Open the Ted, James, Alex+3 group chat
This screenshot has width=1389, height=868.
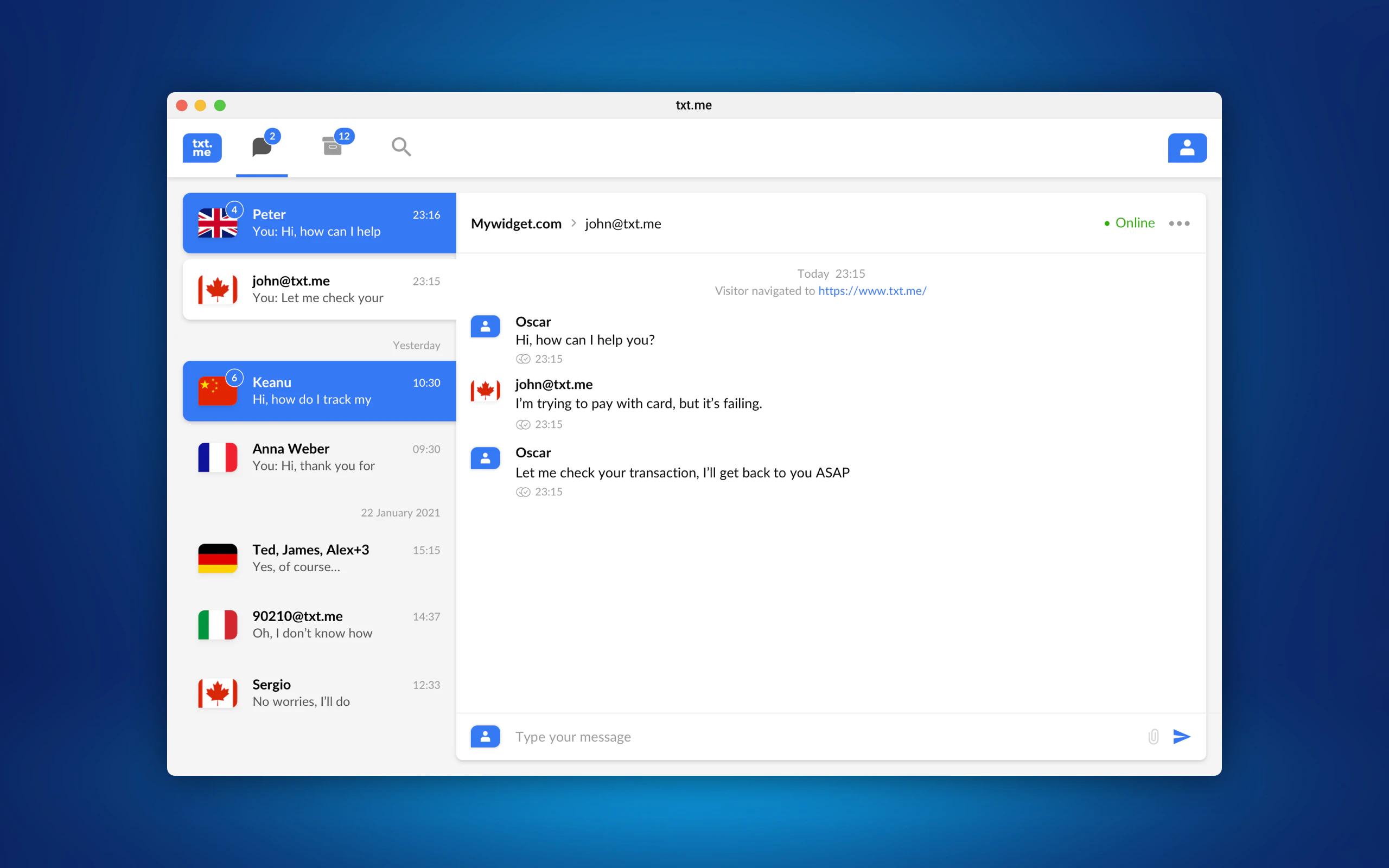pyautogui.click(x=319, y=558)
